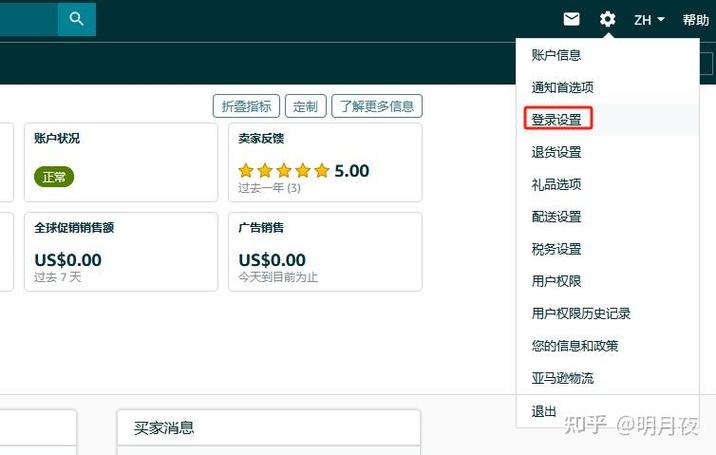Click 过去一年 (3) feedback text
Image resolution: width=716 pixels, height=455 pixels.
(269, 188)
